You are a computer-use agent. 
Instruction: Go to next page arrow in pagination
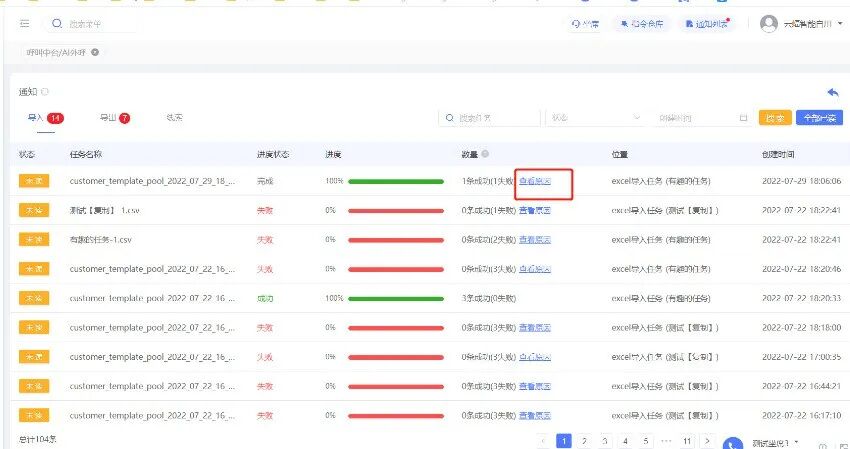(x=707, y=441)
